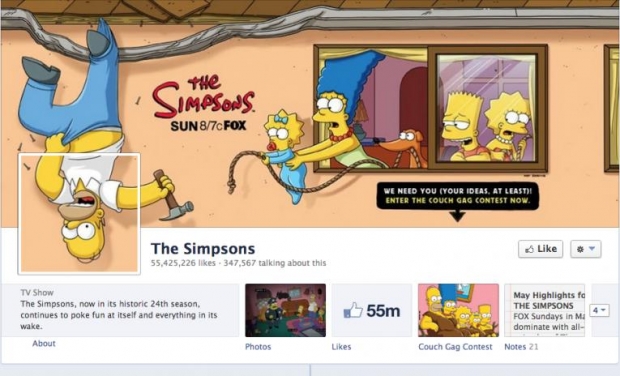Open the Photos thumbnail tile

coord(285,310)
